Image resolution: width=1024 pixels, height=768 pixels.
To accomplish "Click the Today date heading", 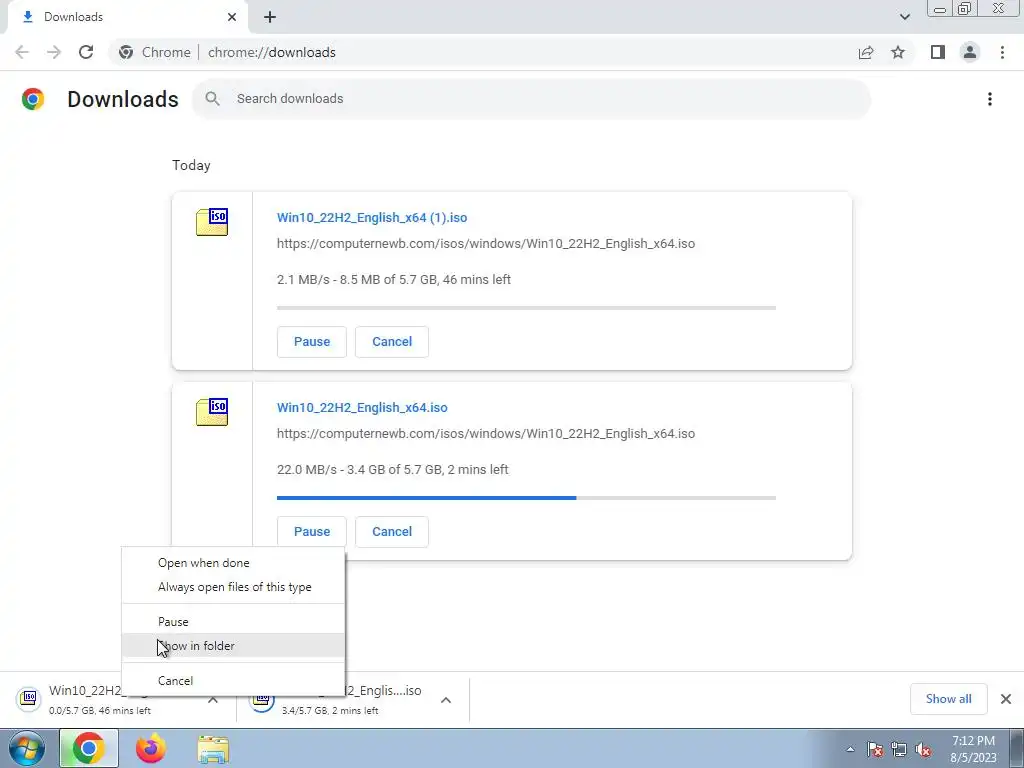I will (x=191, y=165).
